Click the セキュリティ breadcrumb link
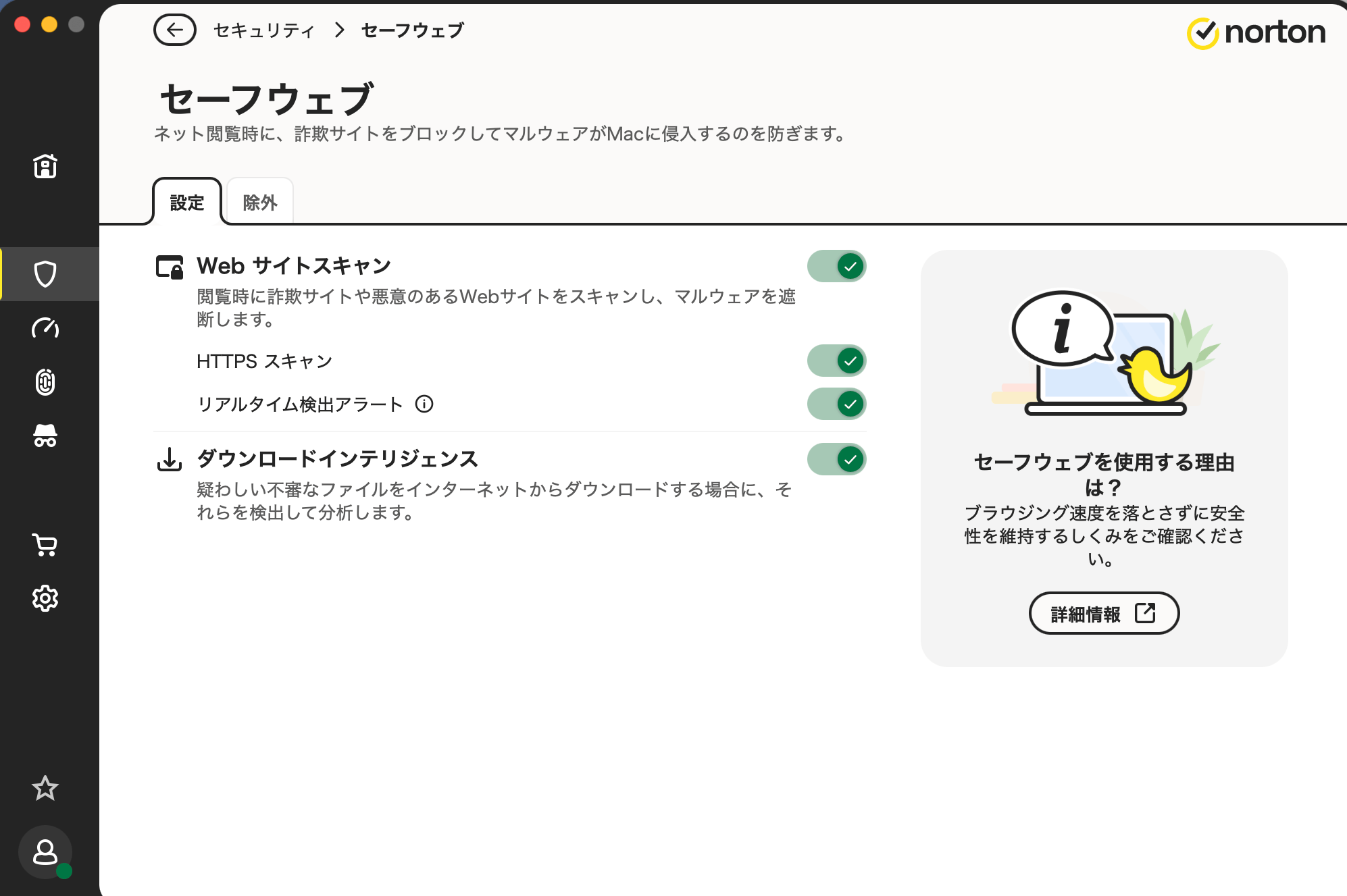This screenshot has width=1347, height=896. (x=264, y=30)
